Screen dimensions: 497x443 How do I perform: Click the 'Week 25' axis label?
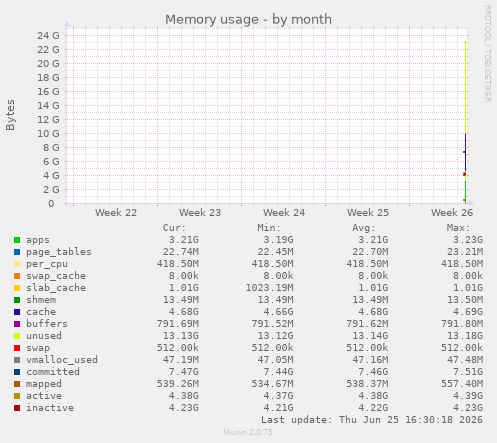(368, 213)
